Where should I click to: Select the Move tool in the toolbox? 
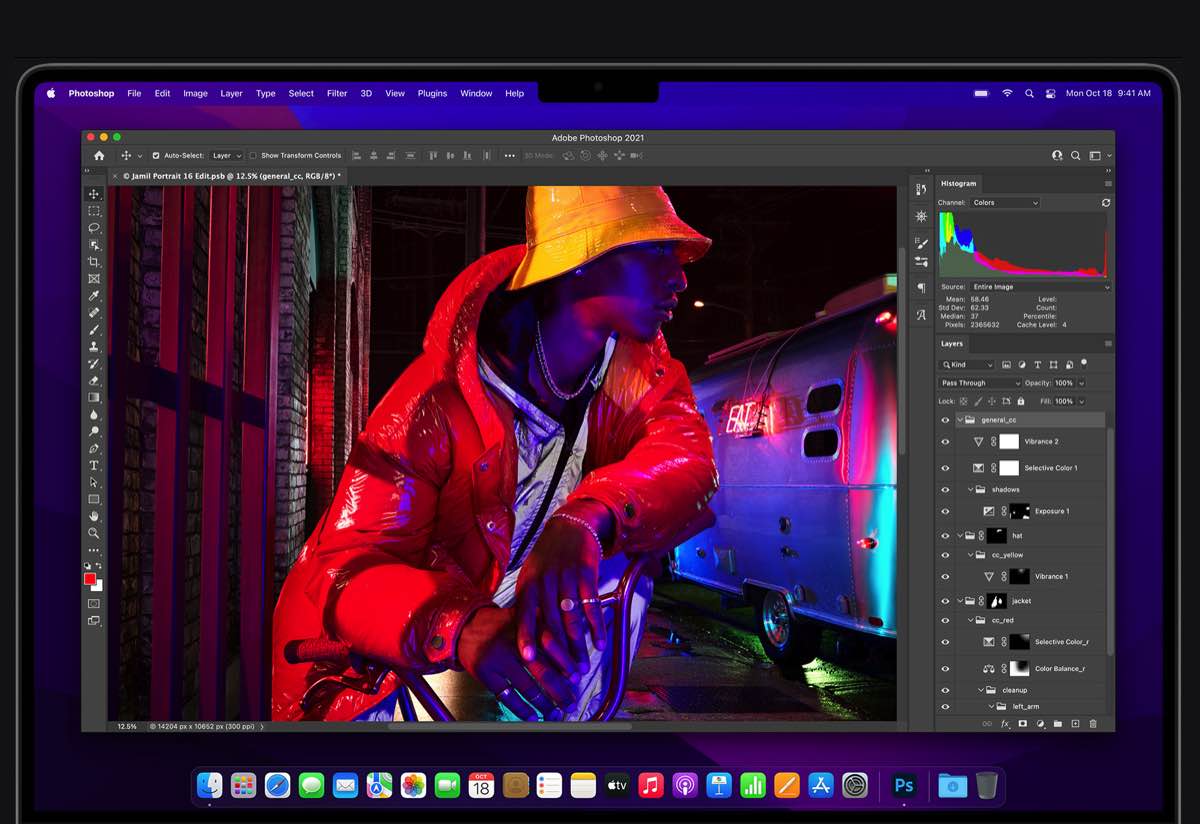(94, 194)
